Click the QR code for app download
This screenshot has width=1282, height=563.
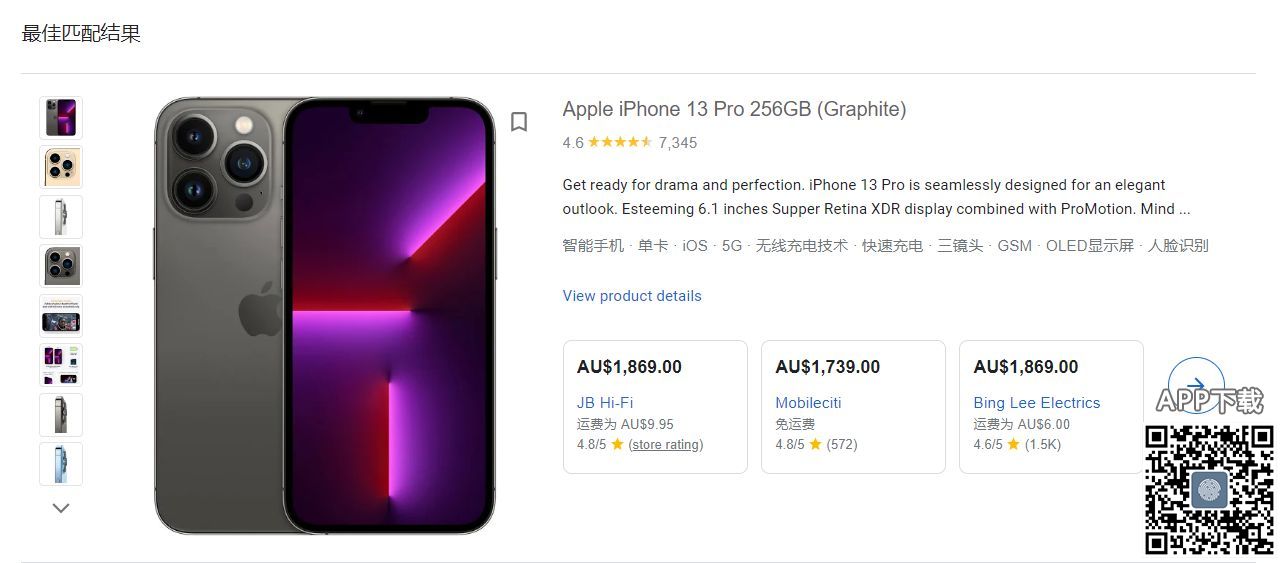1209,489
